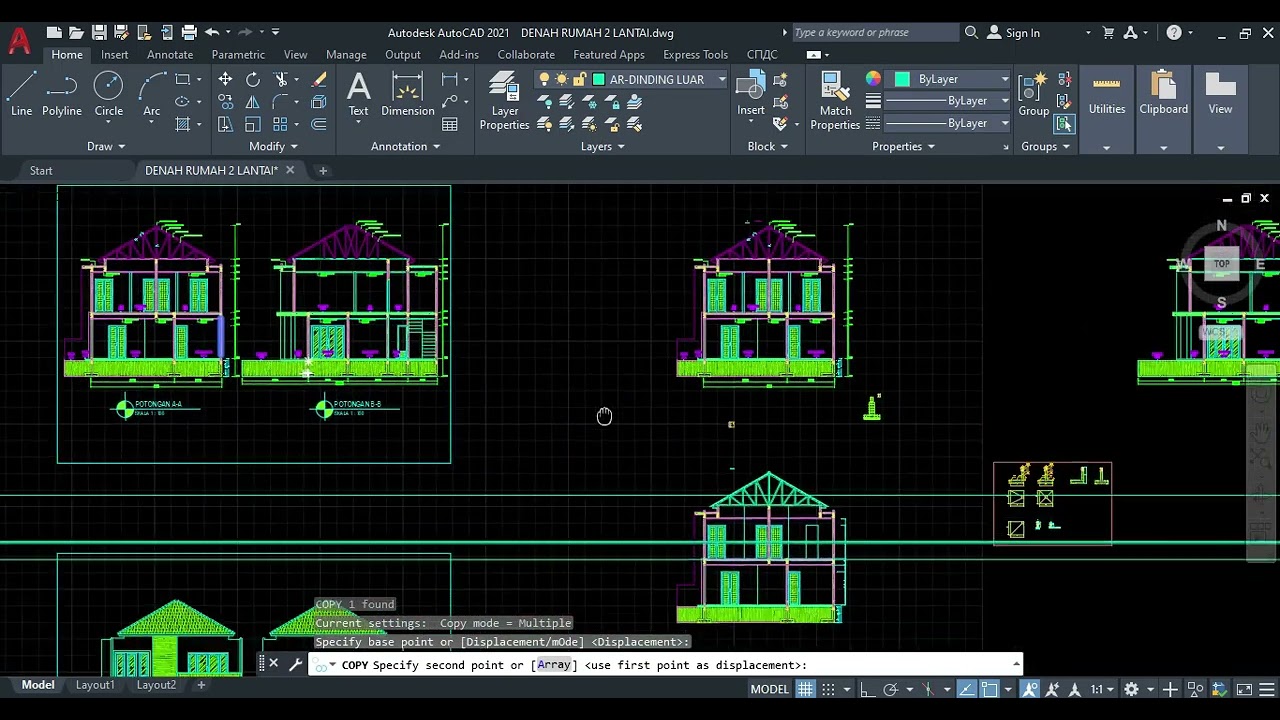Open the Autodesk App Store cart icon
Screen dimensions: 1280x720
point(1108,33)
